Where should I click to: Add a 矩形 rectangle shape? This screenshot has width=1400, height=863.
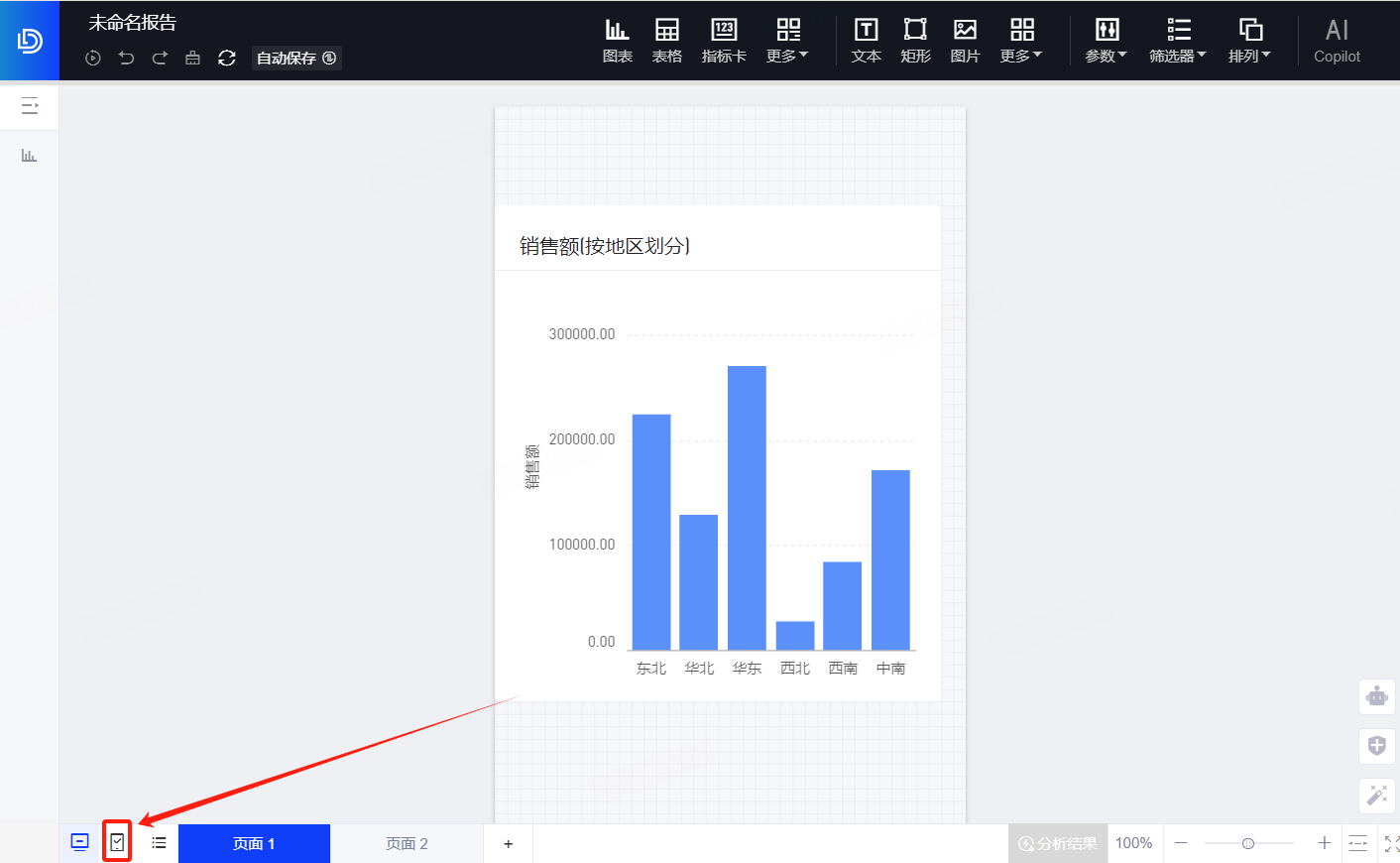(915, 41)
